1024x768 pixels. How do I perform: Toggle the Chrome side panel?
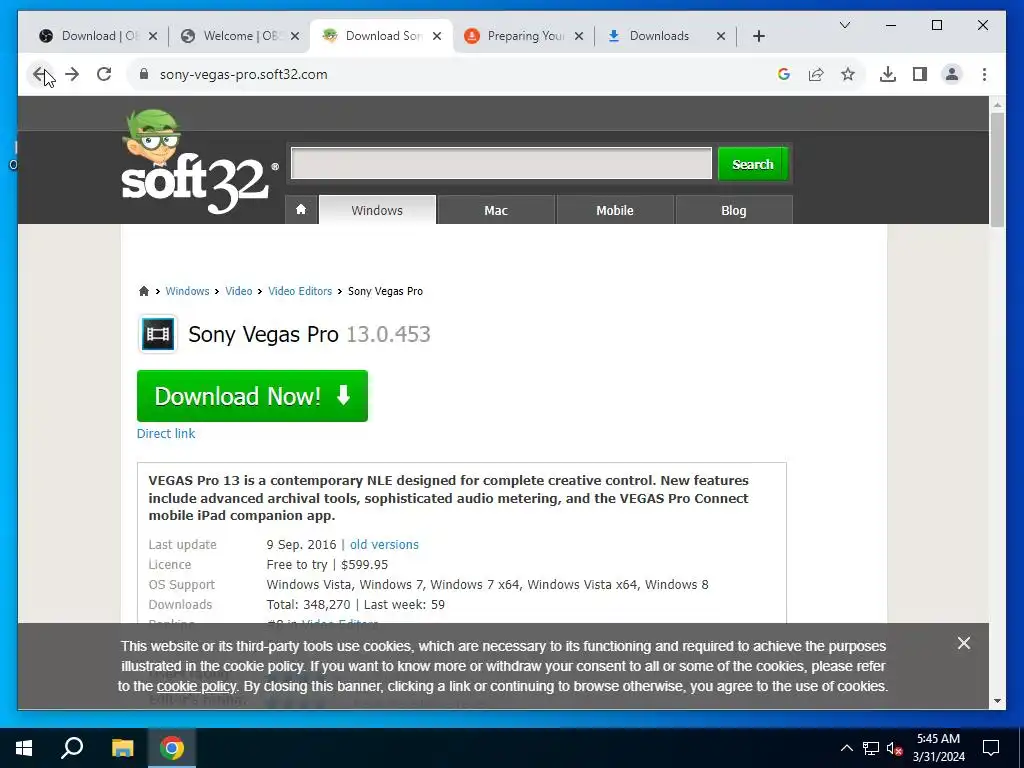click(x=920, y=74)
